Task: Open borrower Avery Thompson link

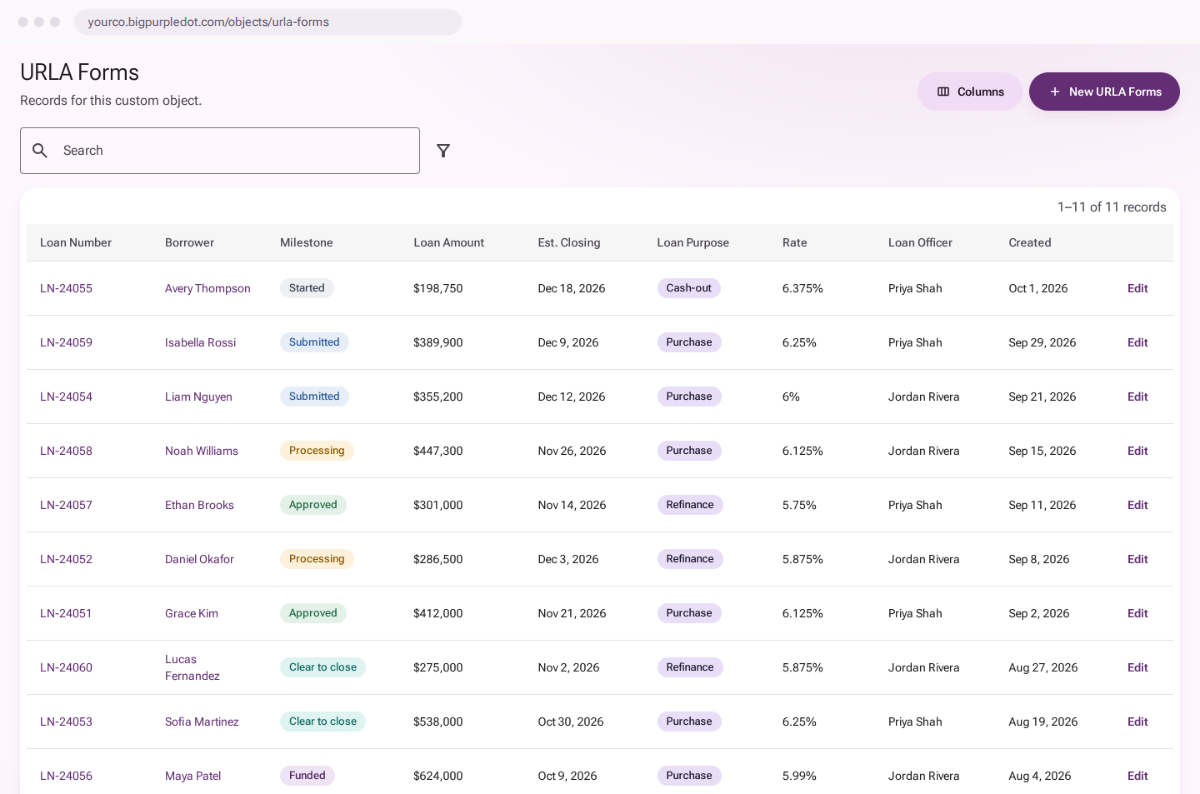Action: (x=208, y=288)
